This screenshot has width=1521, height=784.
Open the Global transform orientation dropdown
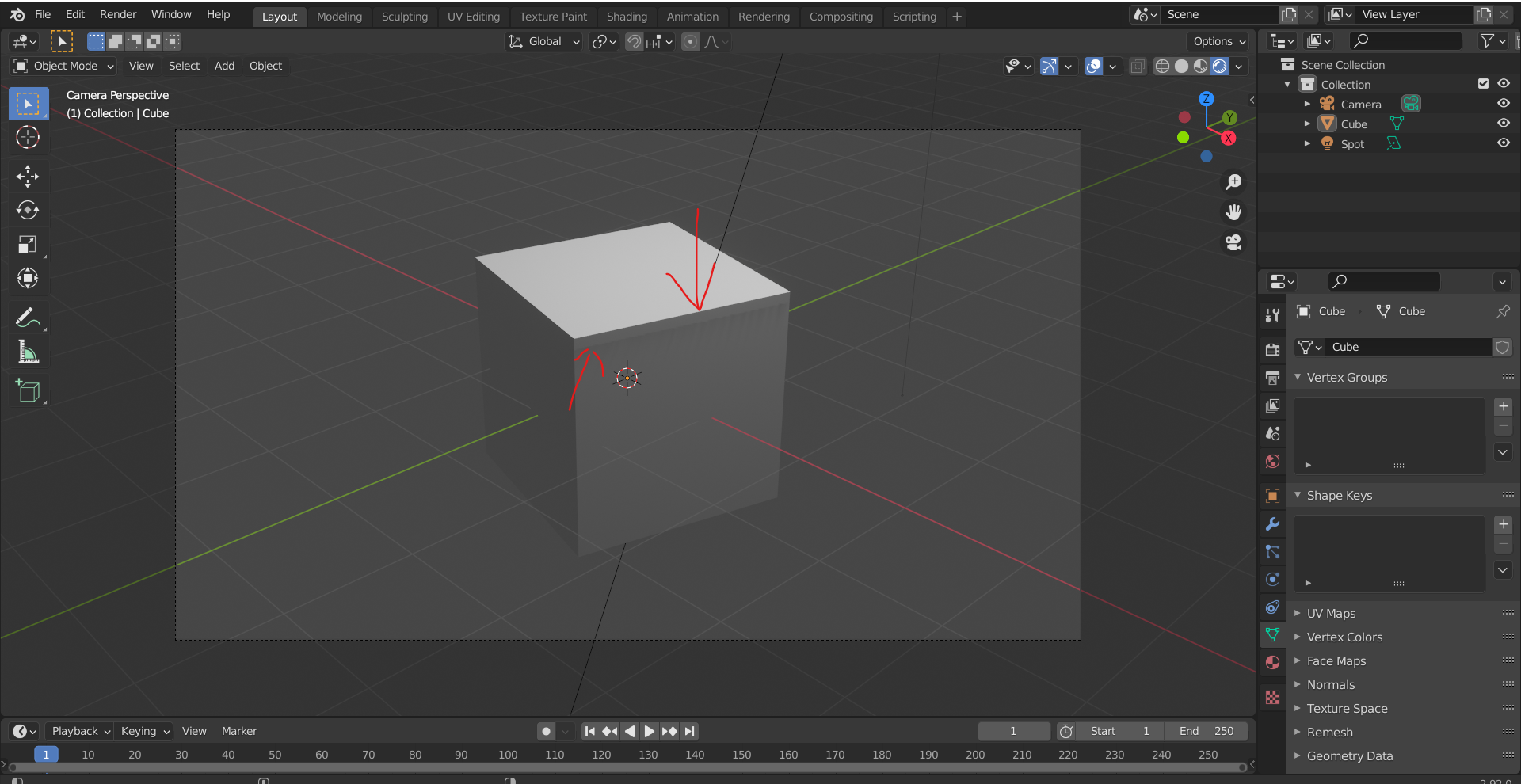pos(544,41)
